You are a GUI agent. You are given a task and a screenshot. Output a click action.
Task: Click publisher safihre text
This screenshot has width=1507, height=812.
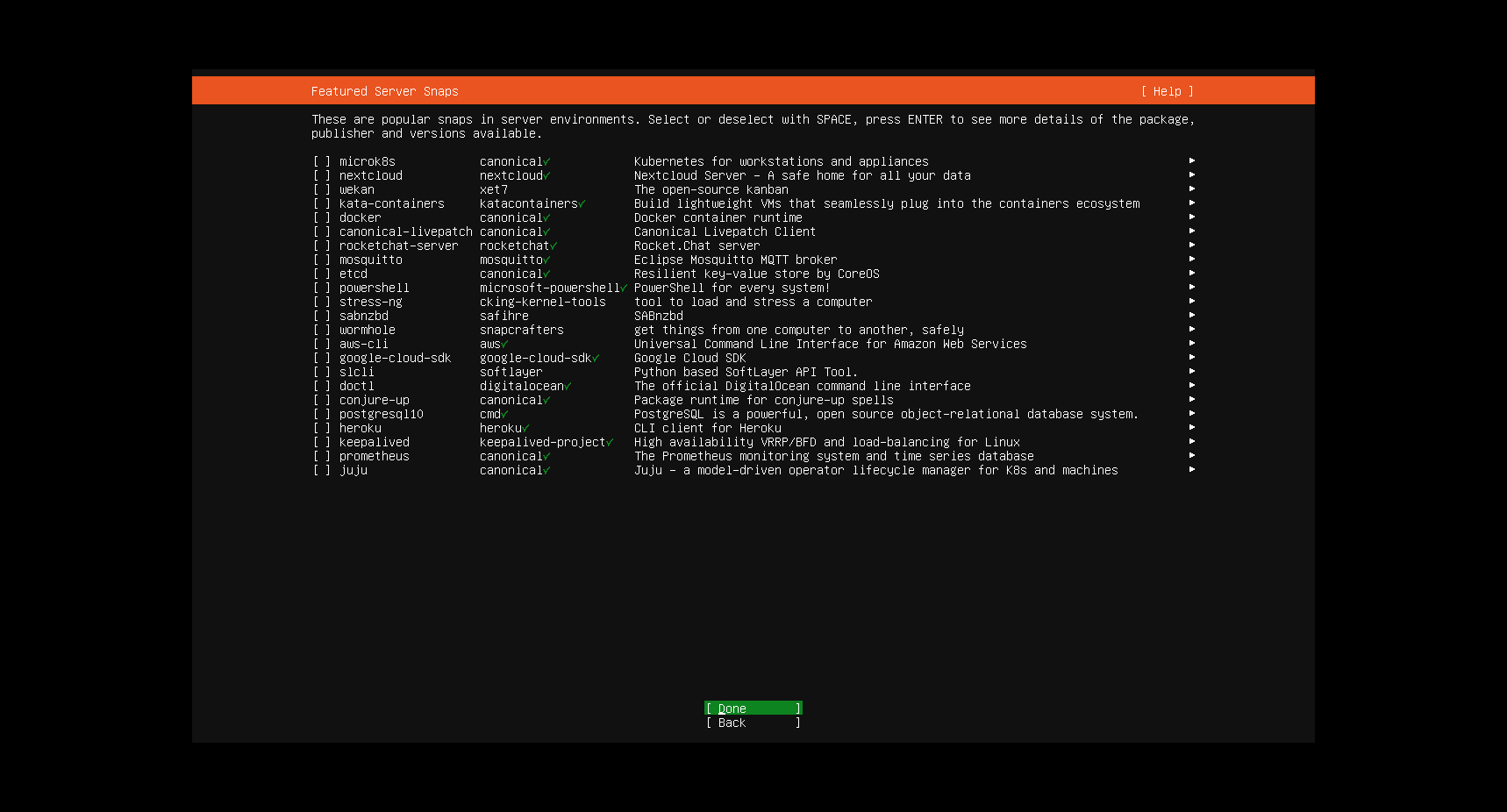[504, 316]
